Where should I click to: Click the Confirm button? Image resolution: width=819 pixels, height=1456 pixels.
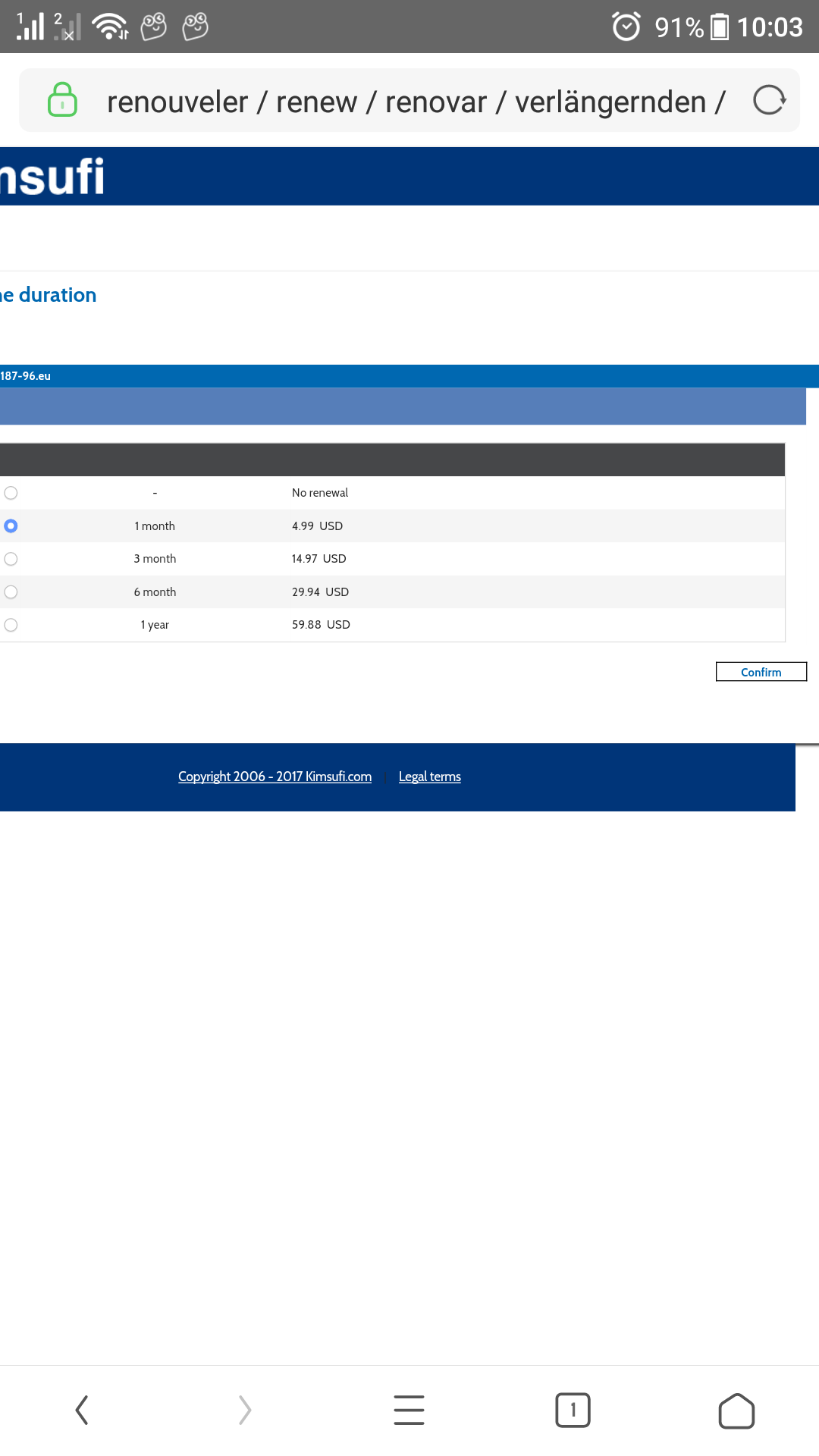tap(761, 672)
